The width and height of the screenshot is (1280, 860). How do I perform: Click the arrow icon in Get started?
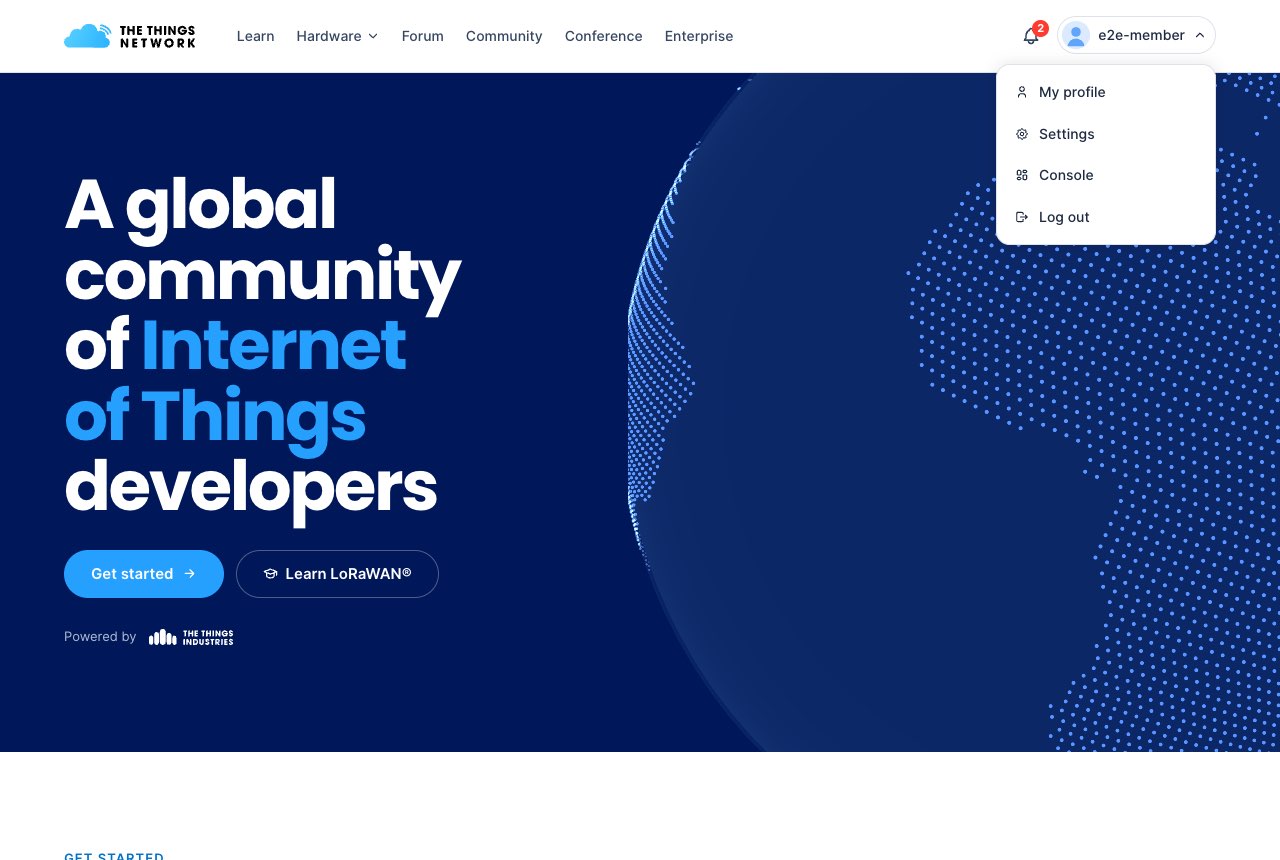pos(190,574)
